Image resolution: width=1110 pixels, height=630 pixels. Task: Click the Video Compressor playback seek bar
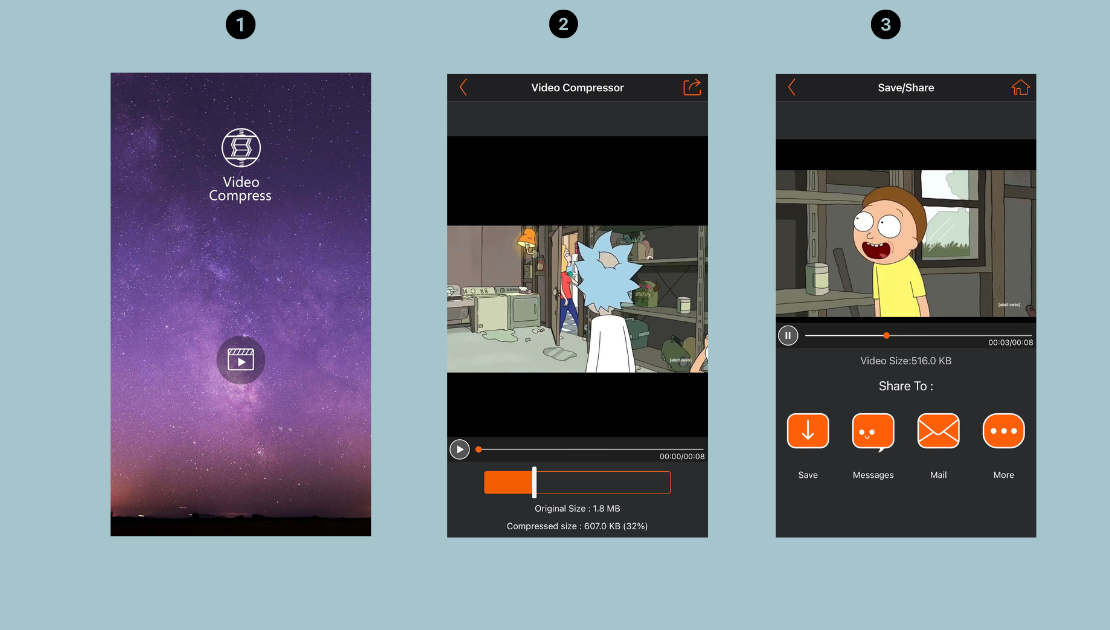(x=590, y=449)
